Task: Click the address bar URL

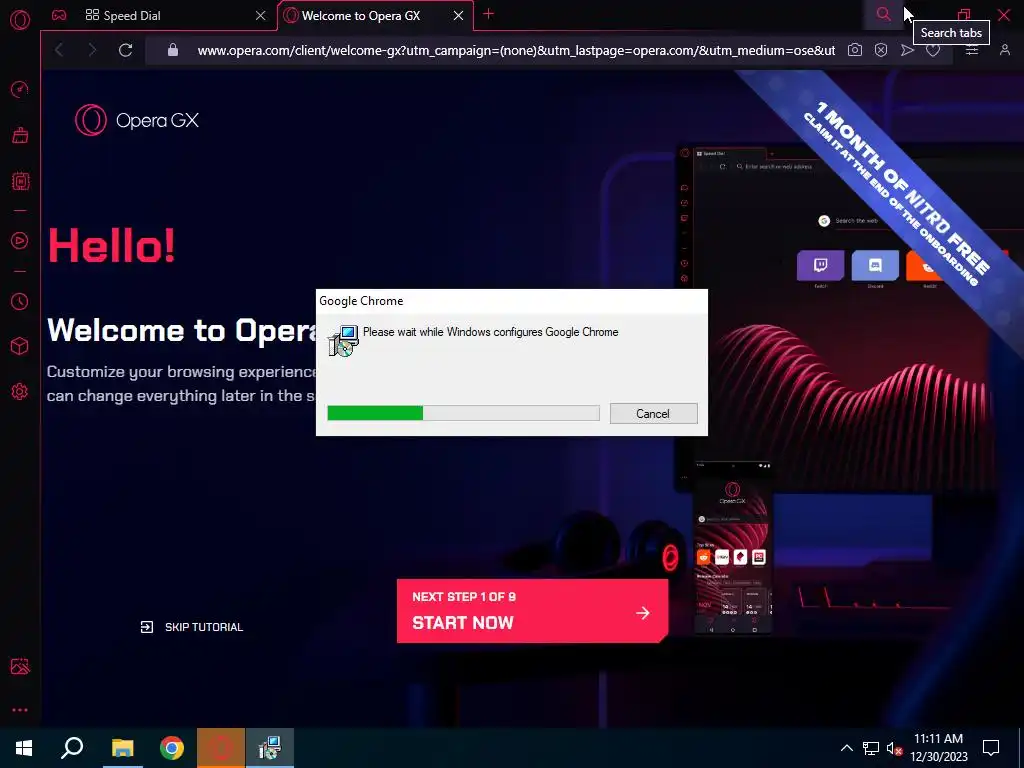Action: (516, 50)
